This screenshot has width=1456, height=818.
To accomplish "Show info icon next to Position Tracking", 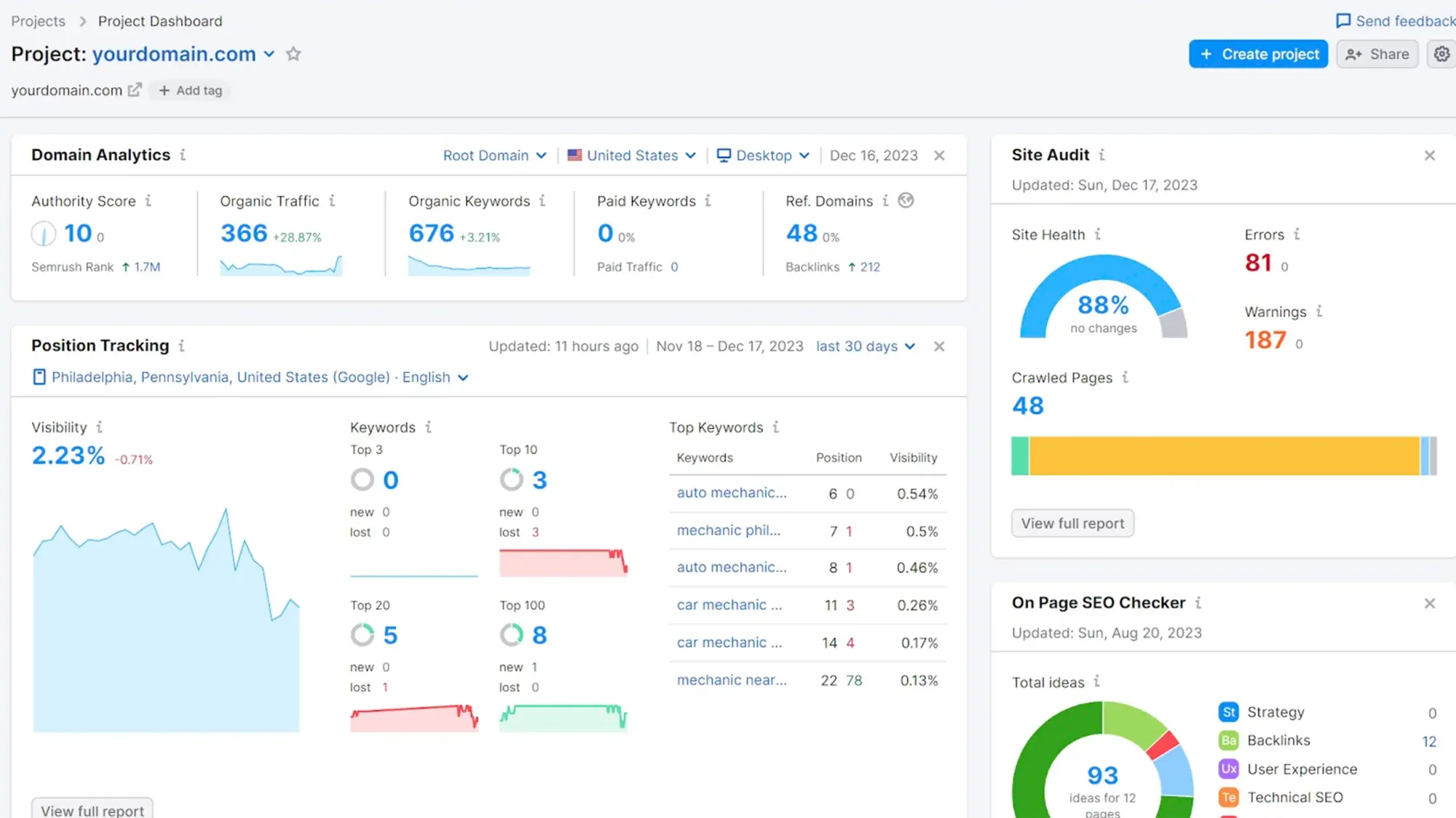I will 181,346.
